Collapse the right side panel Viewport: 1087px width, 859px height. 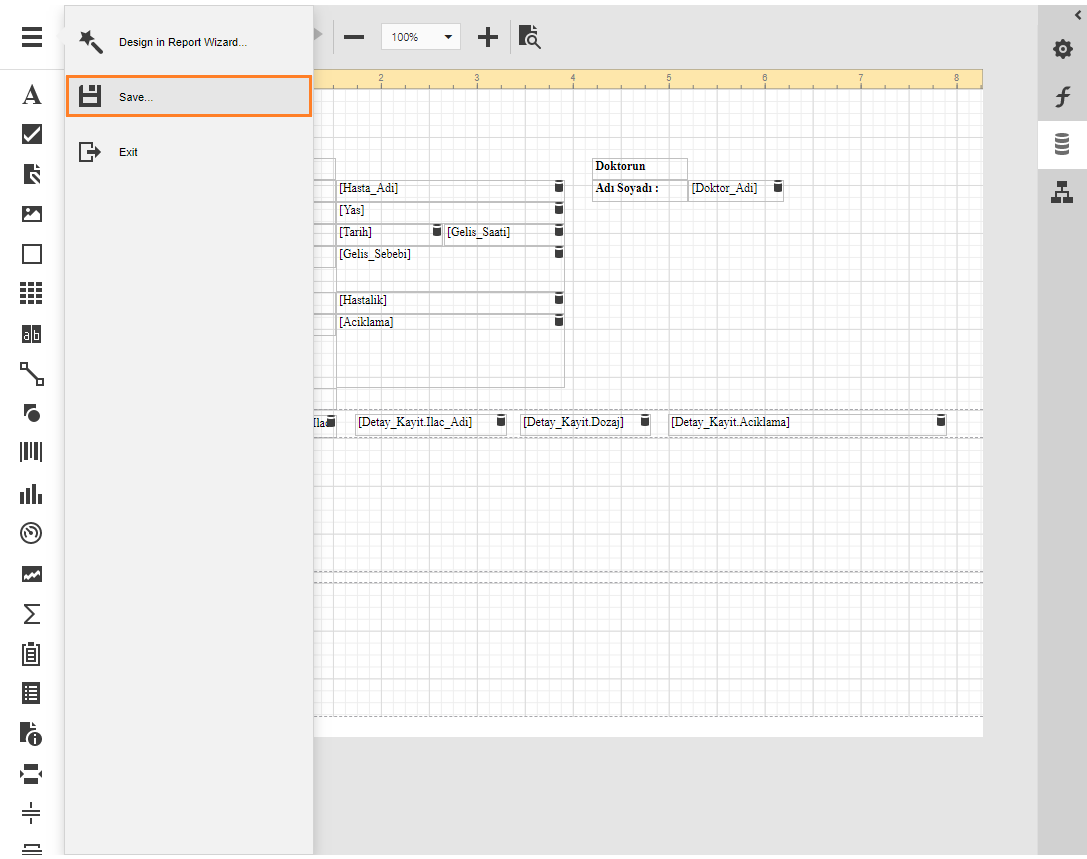click(x=1078, y=12)
